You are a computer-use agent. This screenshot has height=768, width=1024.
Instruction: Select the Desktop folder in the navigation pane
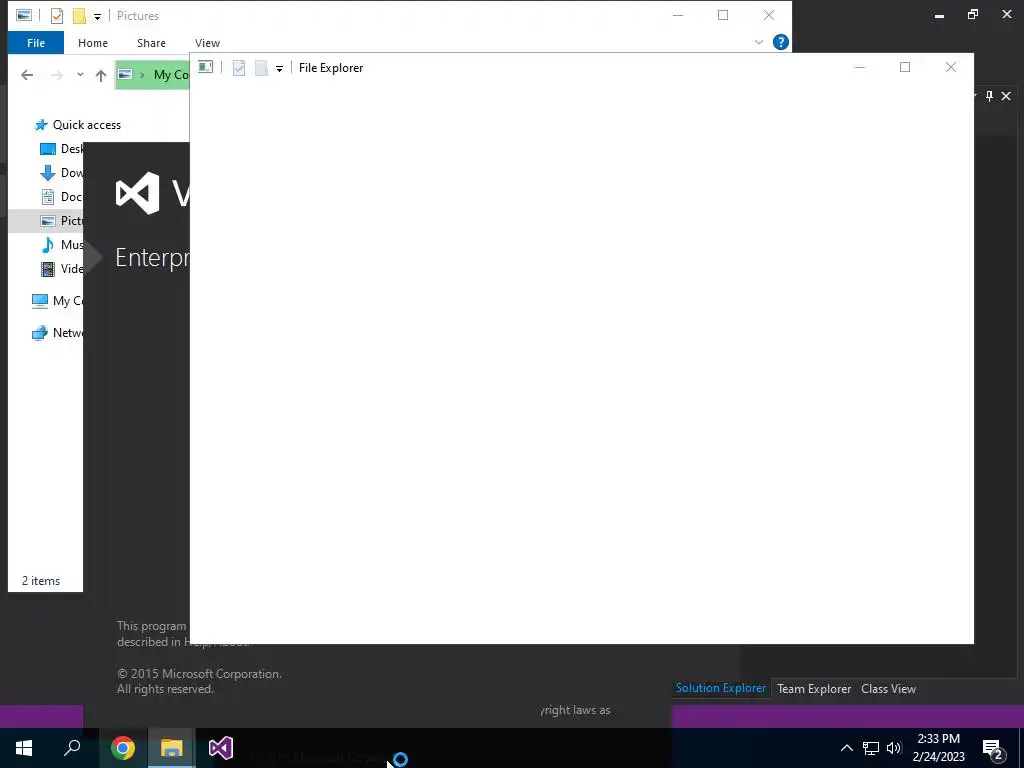tap(62, 149)
